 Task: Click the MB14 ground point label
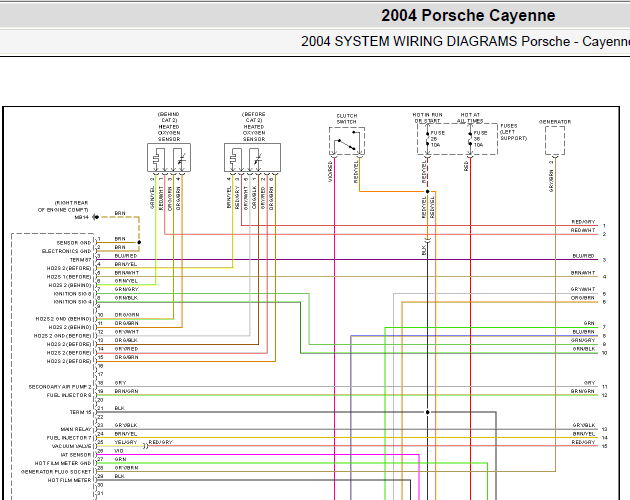coord(81,217)
